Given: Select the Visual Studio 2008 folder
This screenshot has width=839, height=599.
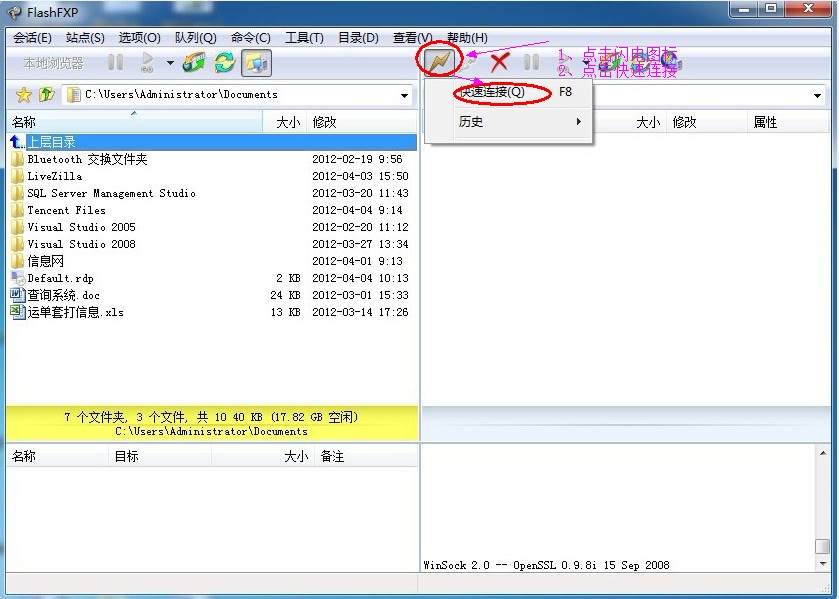Looking at the screenshot, I should (x=81, y=244).
